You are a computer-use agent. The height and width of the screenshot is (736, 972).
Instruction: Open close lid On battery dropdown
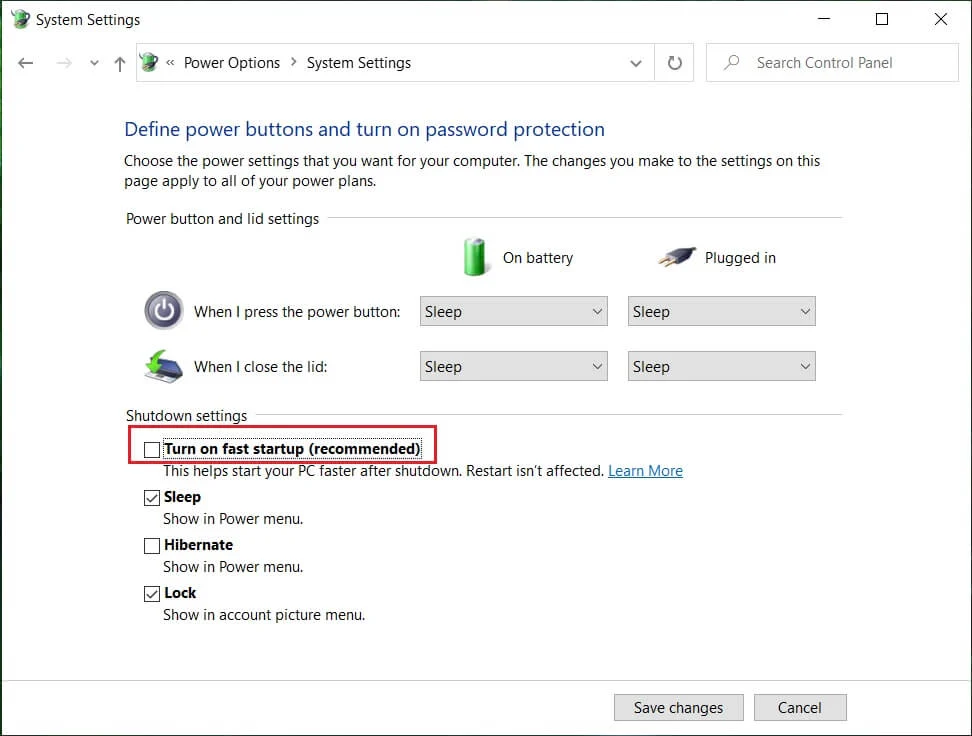514,367
